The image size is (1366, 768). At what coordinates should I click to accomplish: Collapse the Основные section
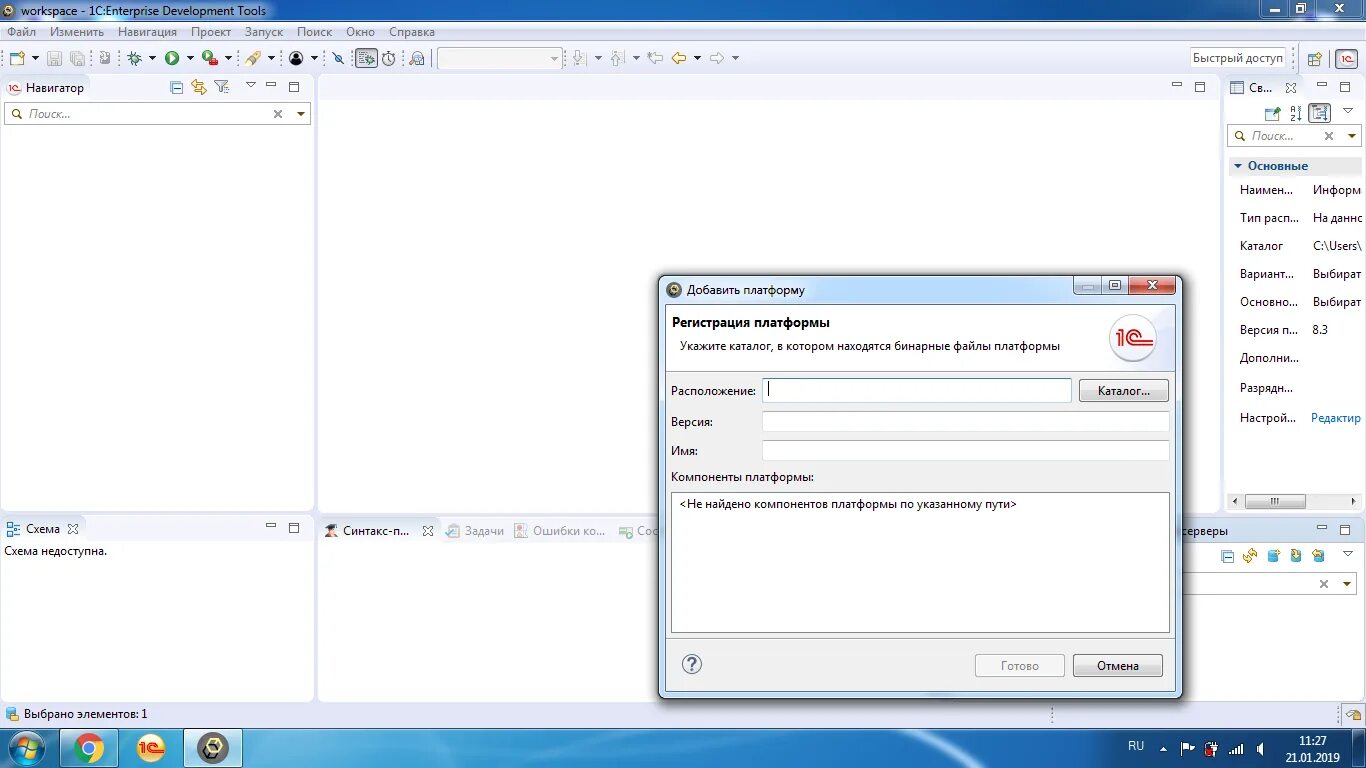click(1238, 166)
